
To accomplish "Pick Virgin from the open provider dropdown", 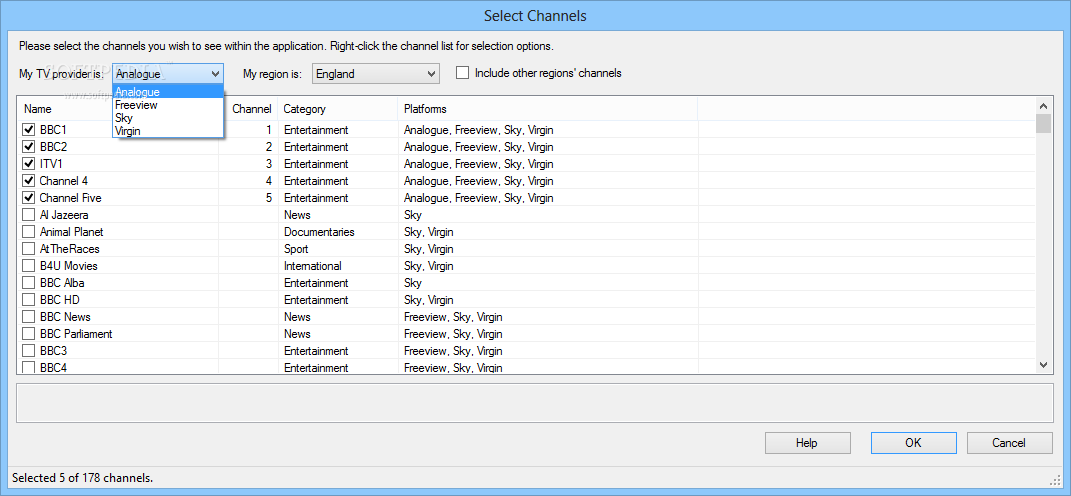I will coord(168,131).
